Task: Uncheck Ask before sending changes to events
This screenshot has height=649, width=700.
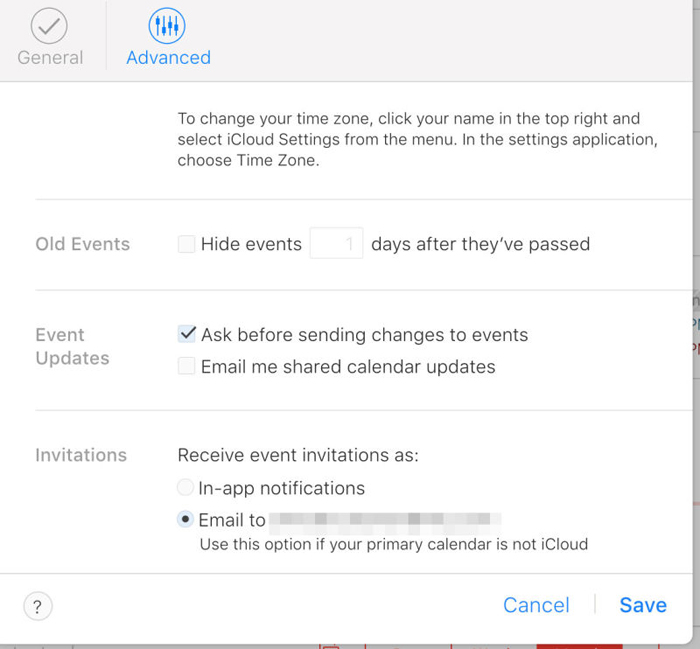Action: point(187,334)
